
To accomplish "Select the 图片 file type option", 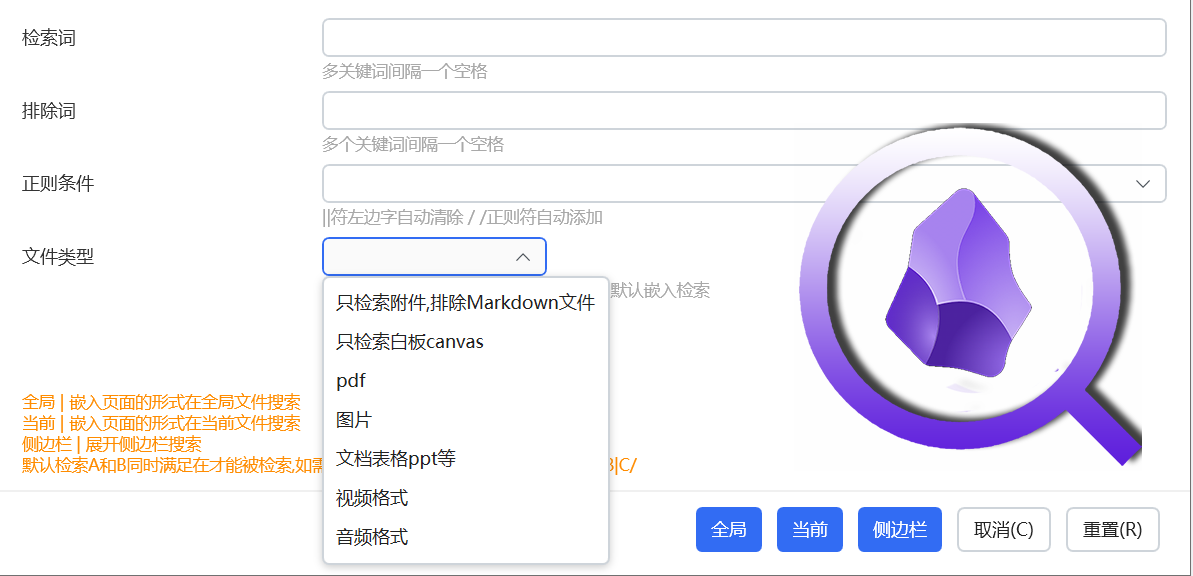I will tap(466, 420).
